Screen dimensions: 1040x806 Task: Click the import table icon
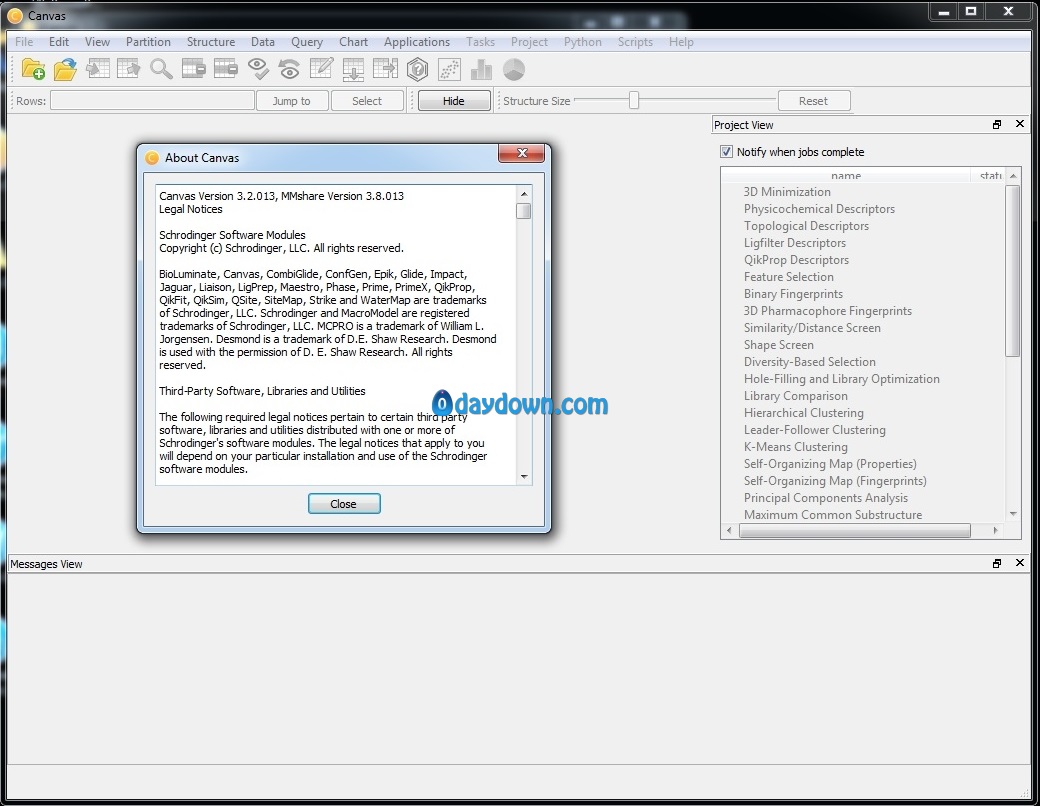click(x=98, y=68)
